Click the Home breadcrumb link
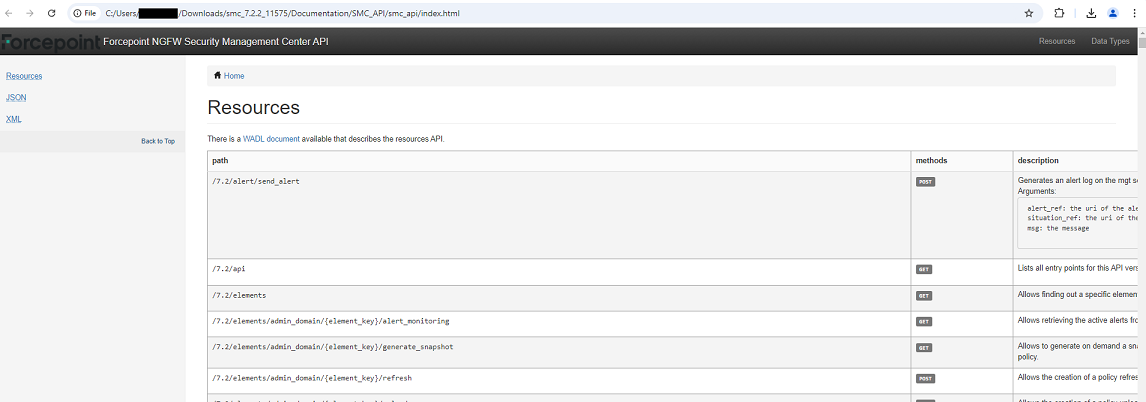The image size is (1146, 402). click(234, 76)
